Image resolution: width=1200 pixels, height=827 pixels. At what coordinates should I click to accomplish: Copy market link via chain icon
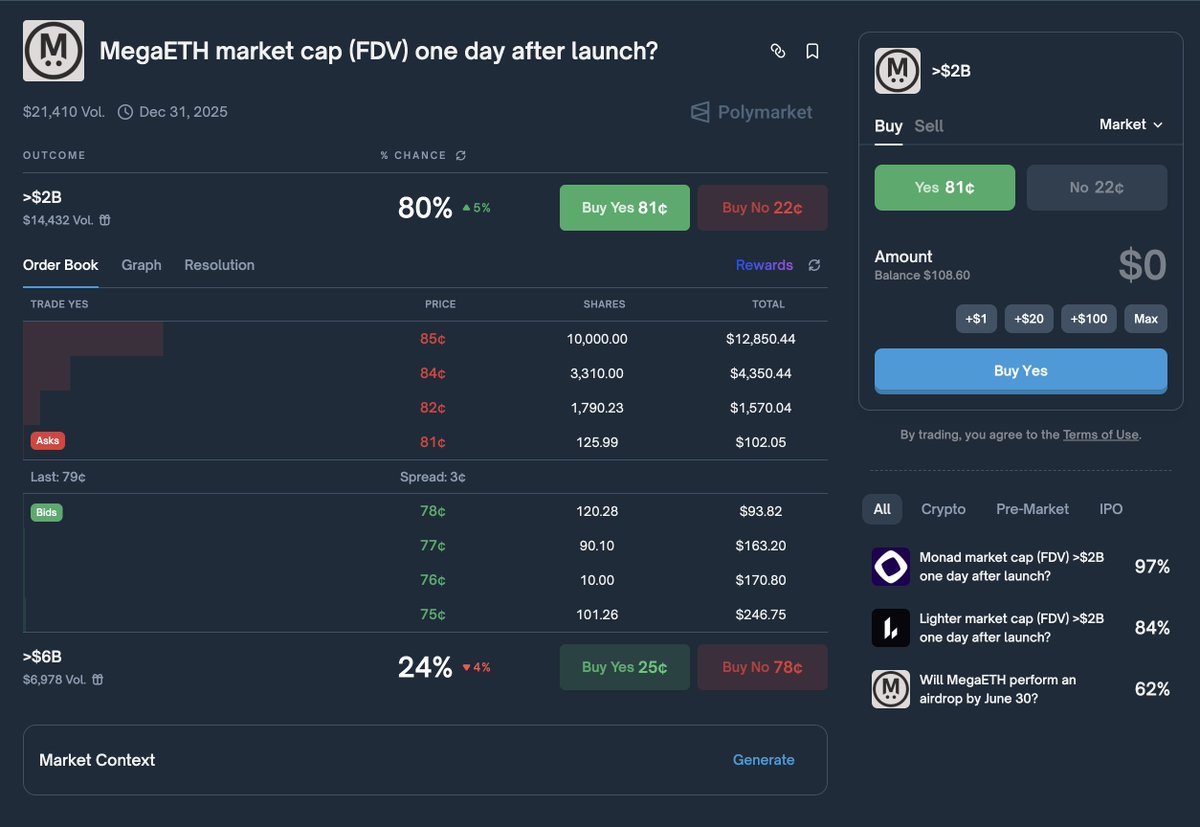pyautogui.click(x=777, y=51)
